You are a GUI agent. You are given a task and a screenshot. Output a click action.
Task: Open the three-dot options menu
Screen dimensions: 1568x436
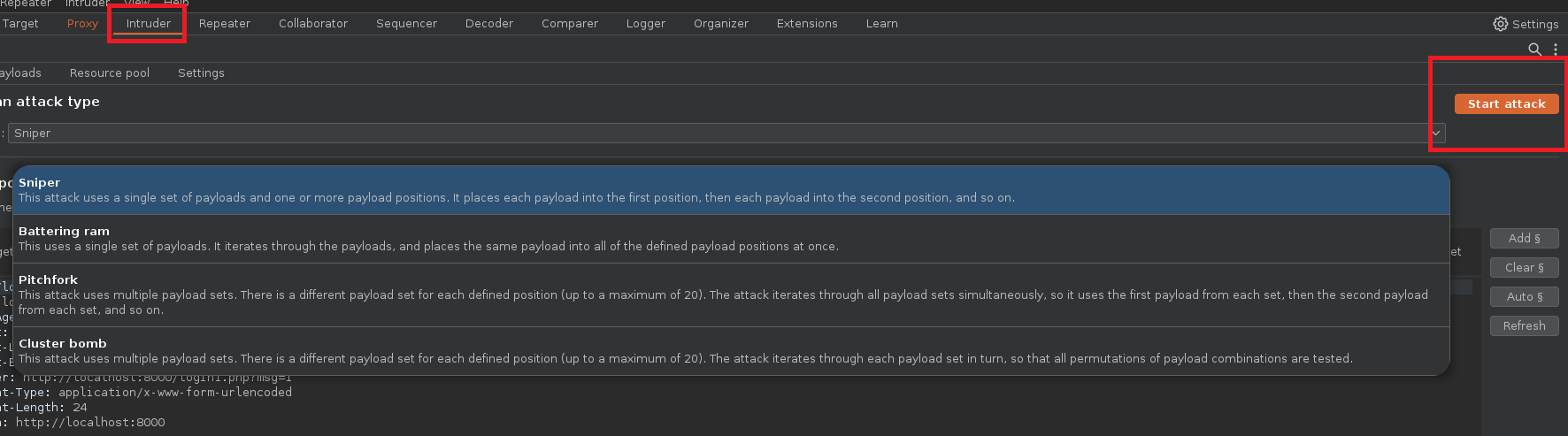coord(1555,50)
